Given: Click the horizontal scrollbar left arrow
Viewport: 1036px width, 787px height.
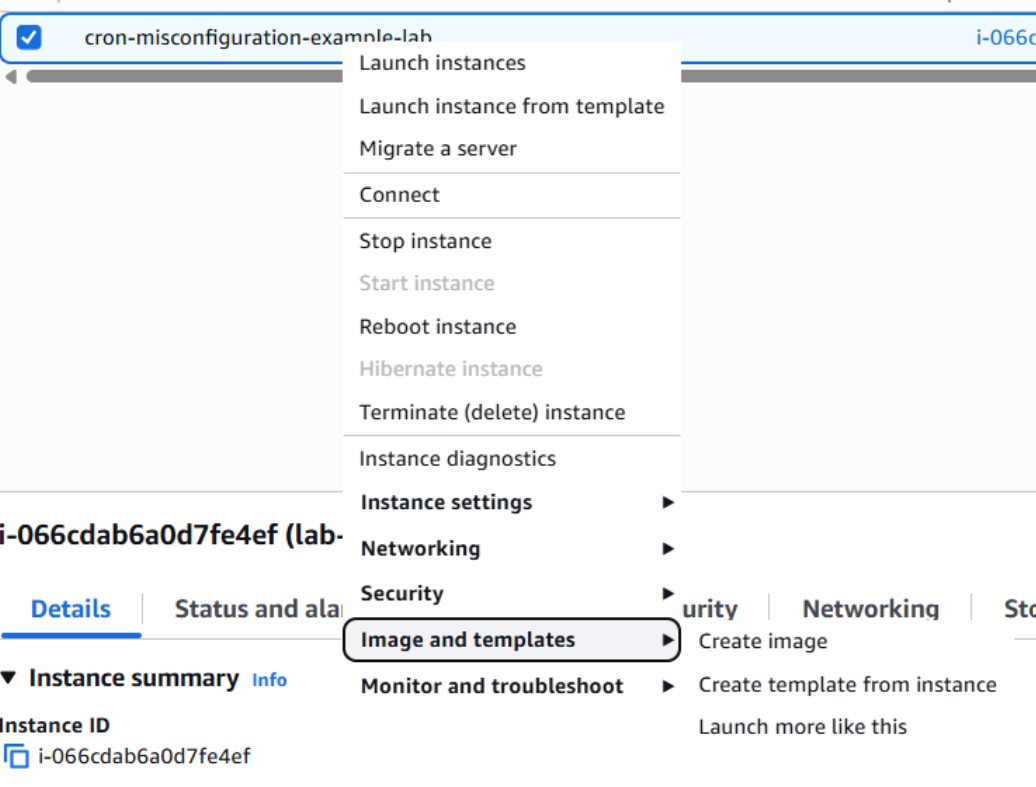Looking at the screenshot, I should point(11,77).
